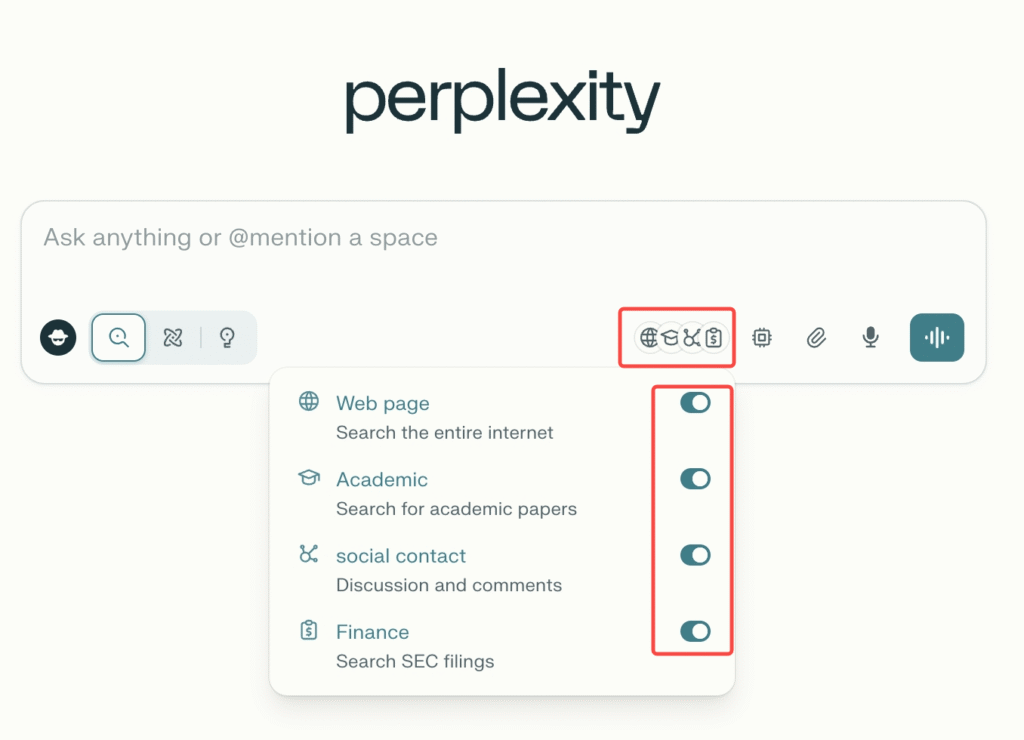1024x740 pixels.
Task: Choose the social contact menu entry
Action: click(x=401, y=556)
